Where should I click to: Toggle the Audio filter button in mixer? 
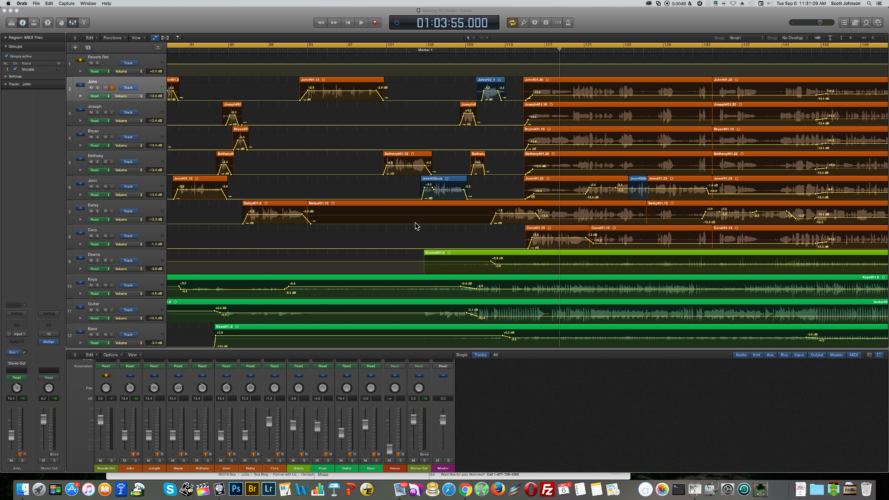pyautogui.click(x=740, y=355)
